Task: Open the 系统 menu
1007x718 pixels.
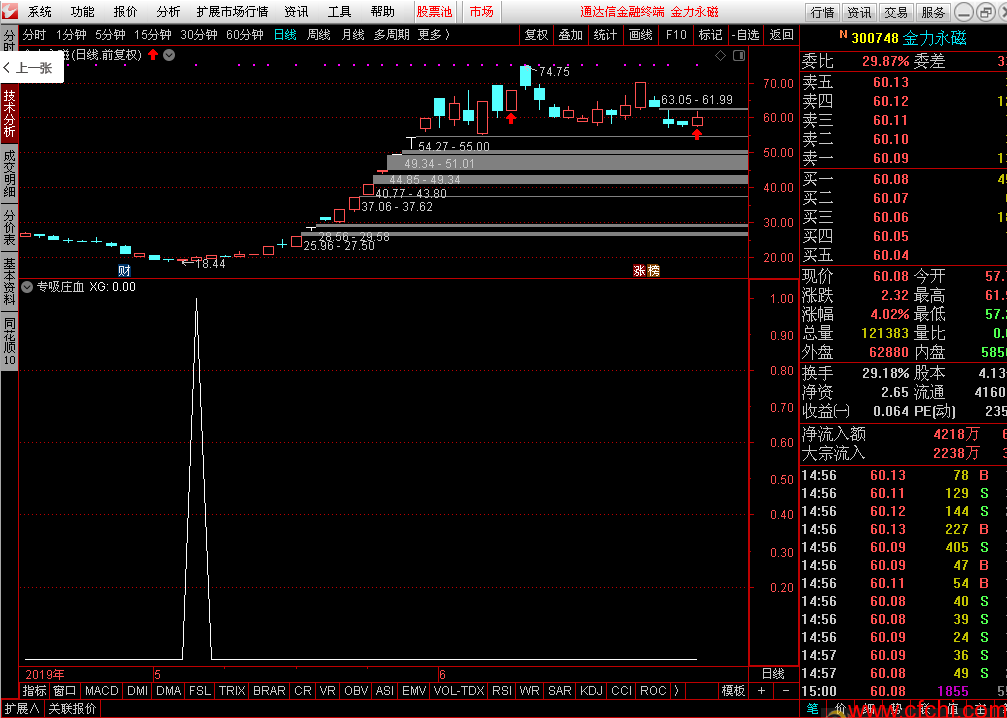Action: (40, 12)
